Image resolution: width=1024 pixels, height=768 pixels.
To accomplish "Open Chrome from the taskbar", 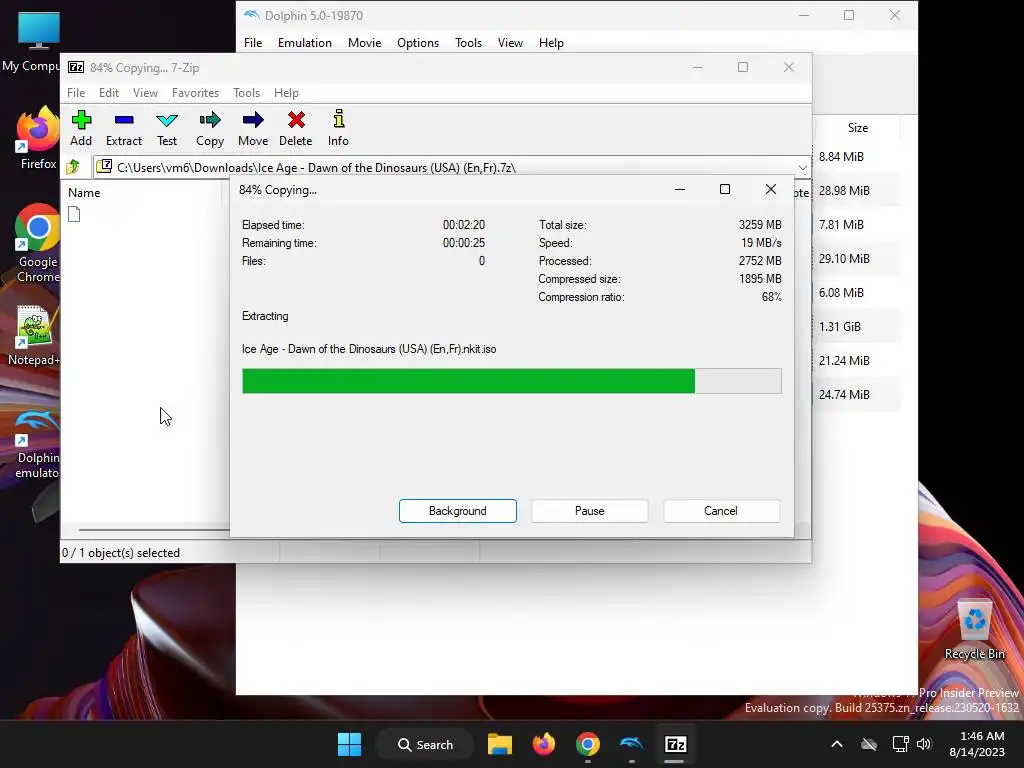I will click(588, 744).
